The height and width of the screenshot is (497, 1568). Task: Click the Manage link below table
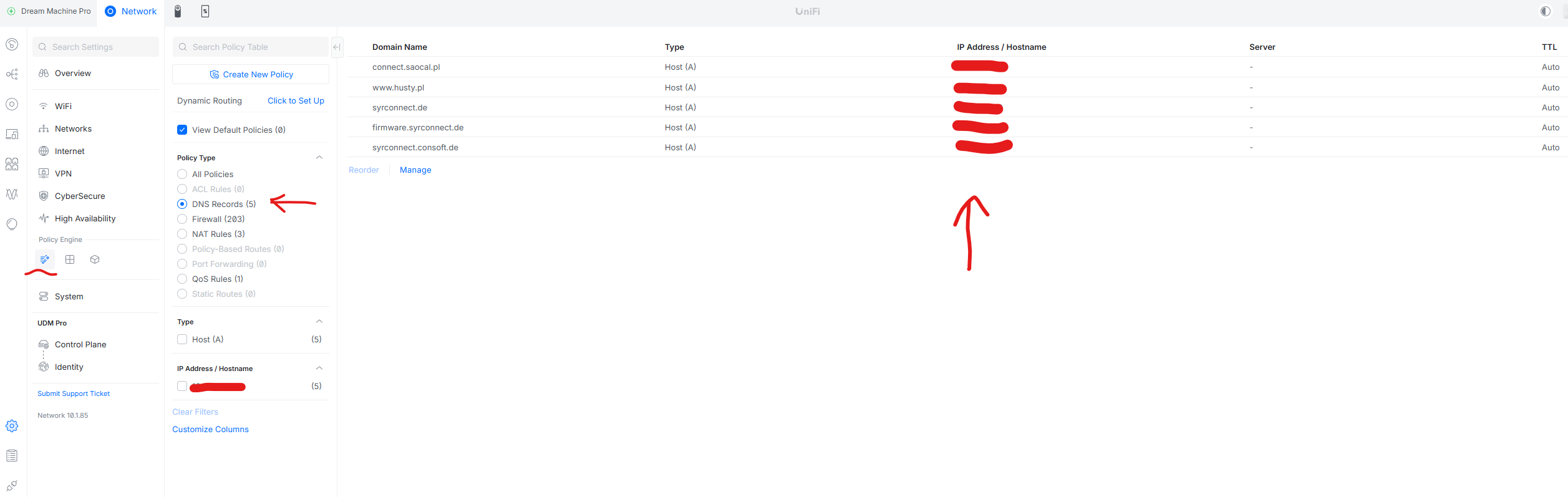415,170
